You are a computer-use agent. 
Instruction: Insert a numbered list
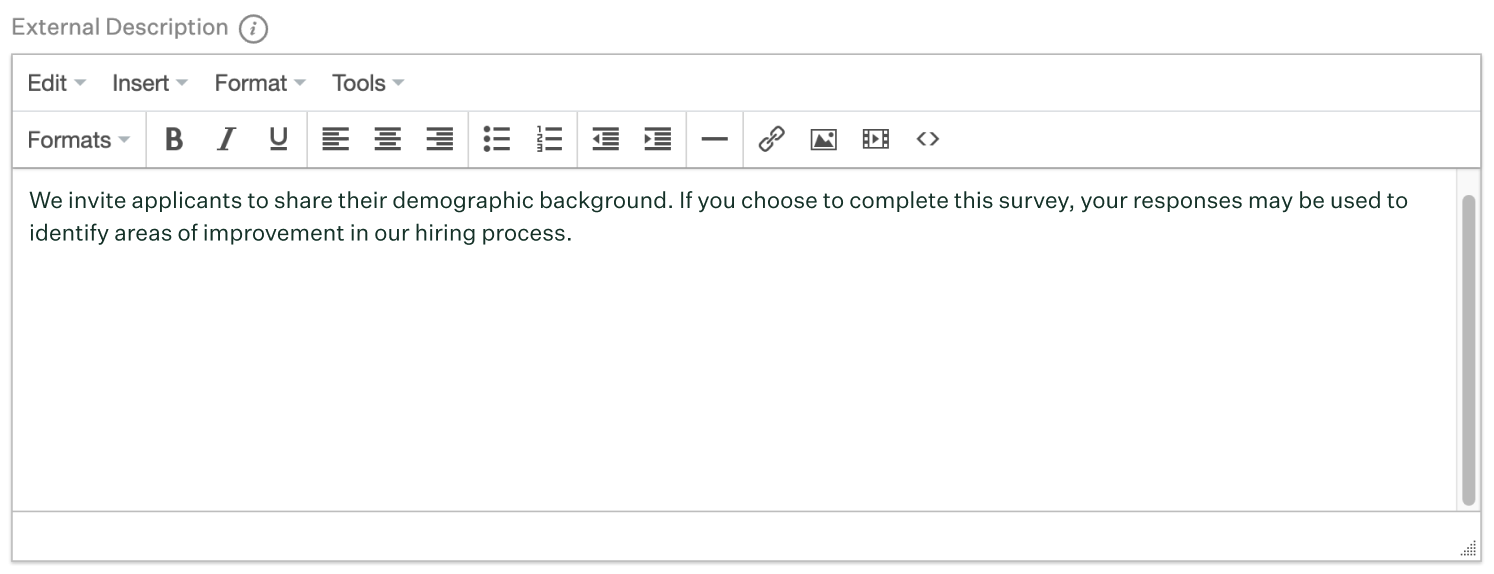tap(549, 140)
